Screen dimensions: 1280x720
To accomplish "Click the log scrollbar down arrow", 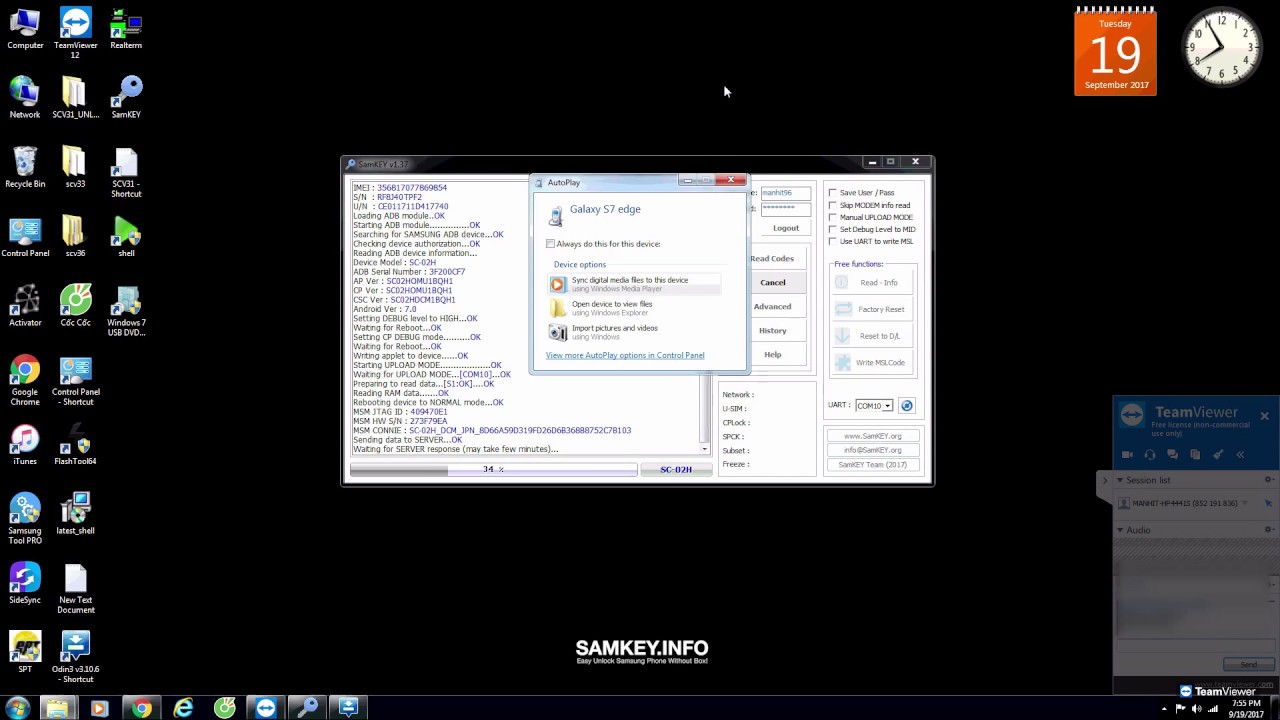I will coord(705,449).
